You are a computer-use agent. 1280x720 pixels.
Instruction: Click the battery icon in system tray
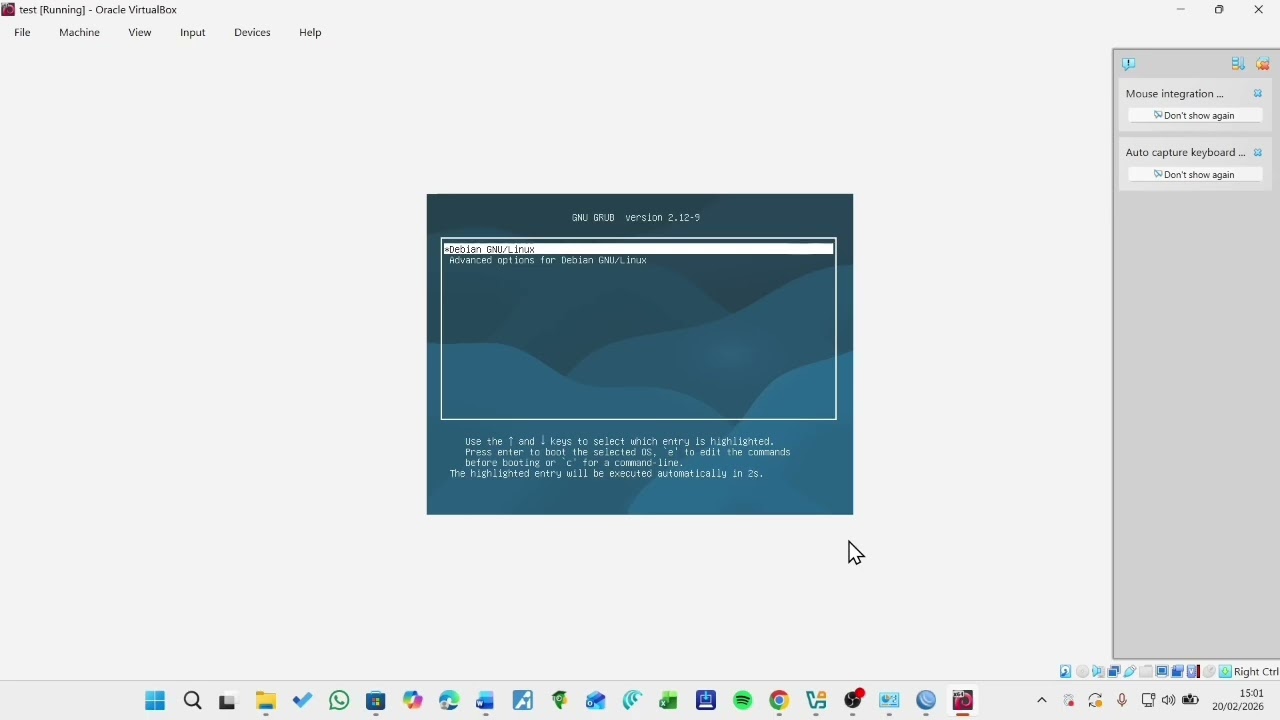1190,701
